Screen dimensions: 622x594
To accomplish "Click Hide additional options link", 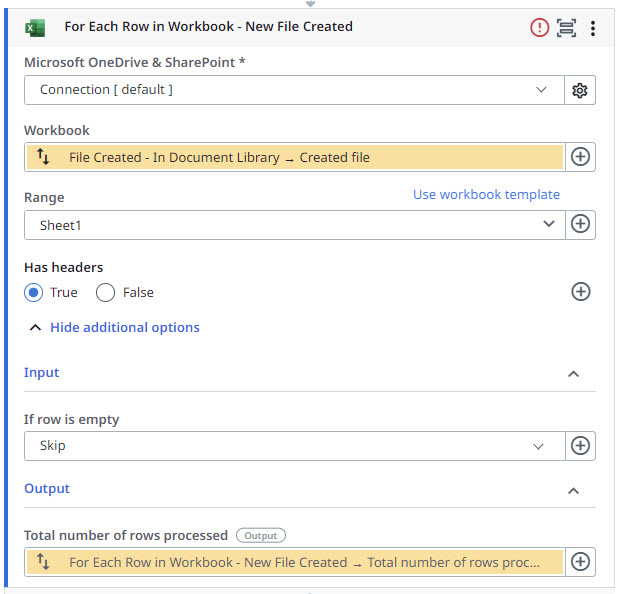I will [124, 327].
